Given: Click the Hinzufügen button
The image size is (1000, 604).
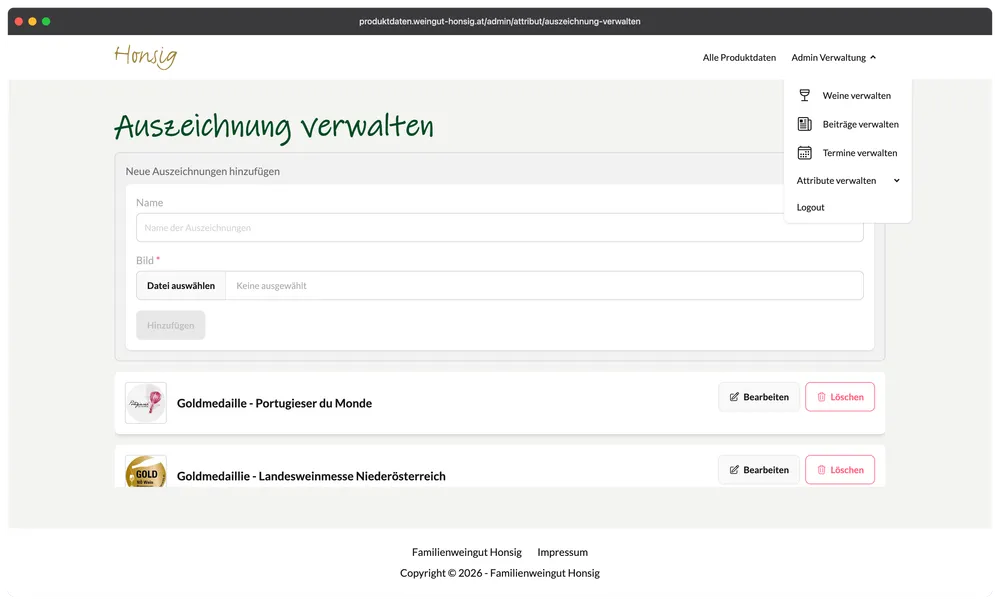Looking at the screenshot, I should [x=170, y=325].
